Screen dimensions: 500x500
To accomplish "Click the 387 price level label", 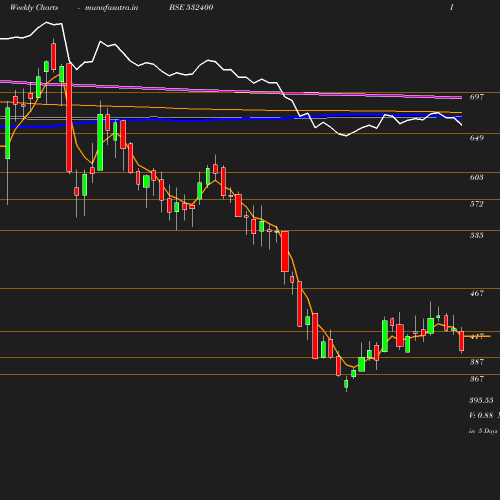I will [477, 362].
